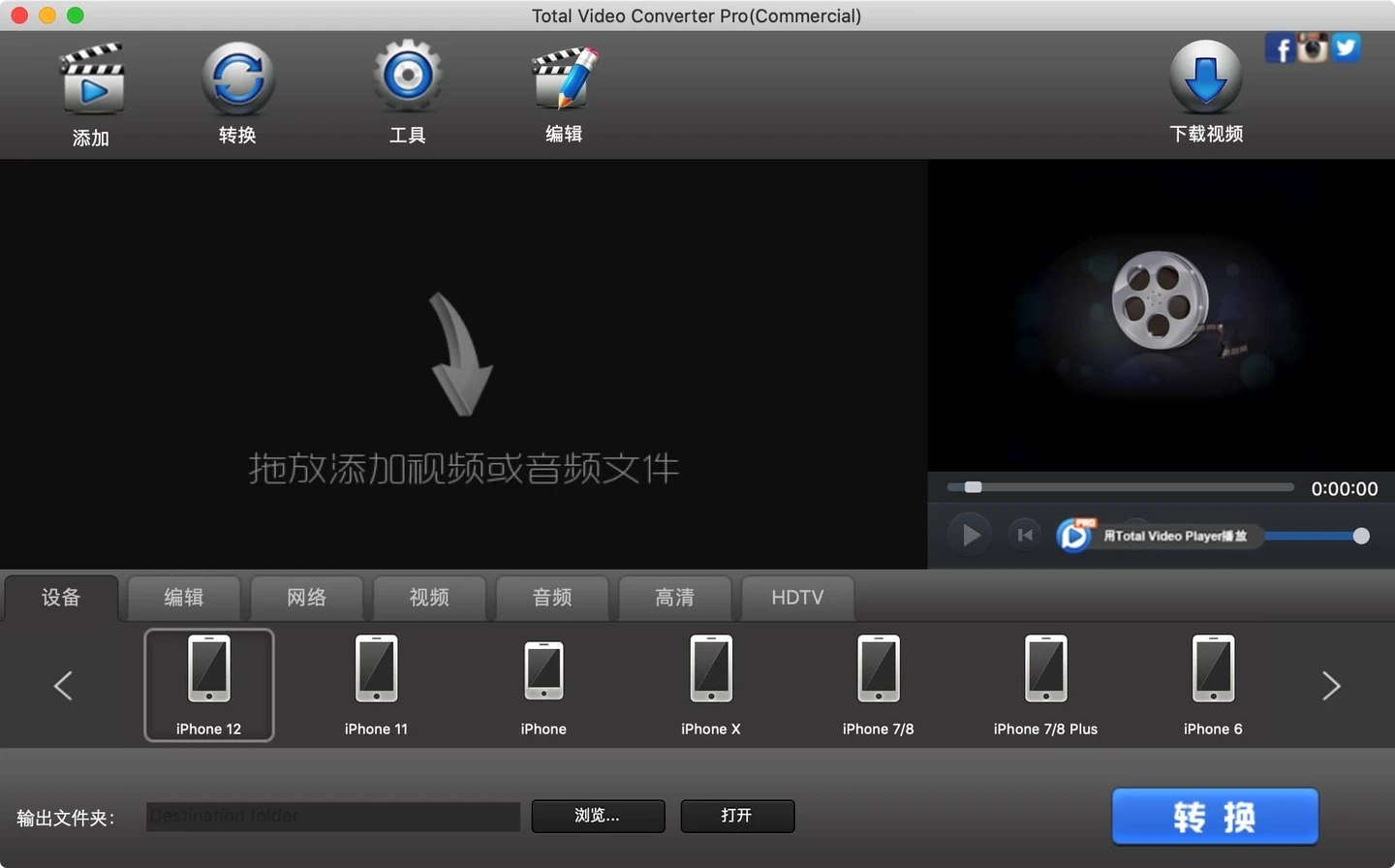Switch to the 音频 tab
This screenshot has height=868, width=1395.
pos(552,598)
